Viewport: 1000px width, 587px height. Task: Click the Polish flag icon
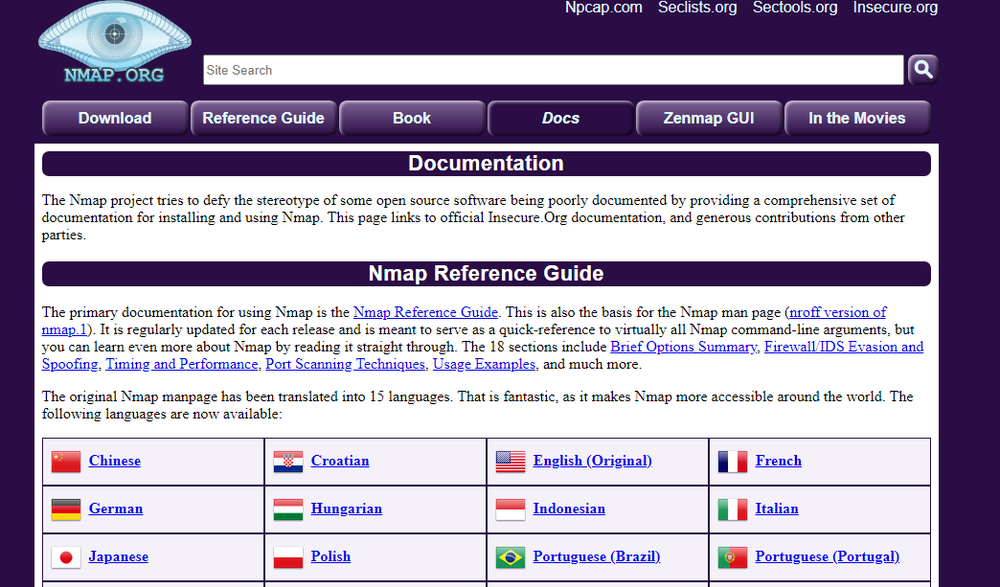click(x=288, y=557)
